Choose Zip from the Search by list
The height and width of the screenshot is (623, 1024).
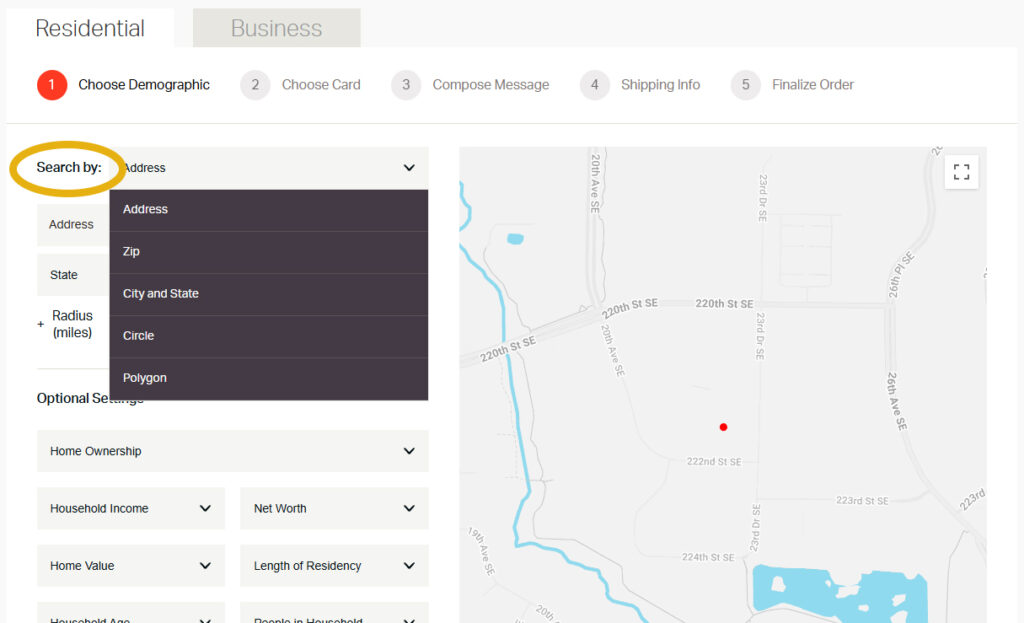tap(268, 252)
